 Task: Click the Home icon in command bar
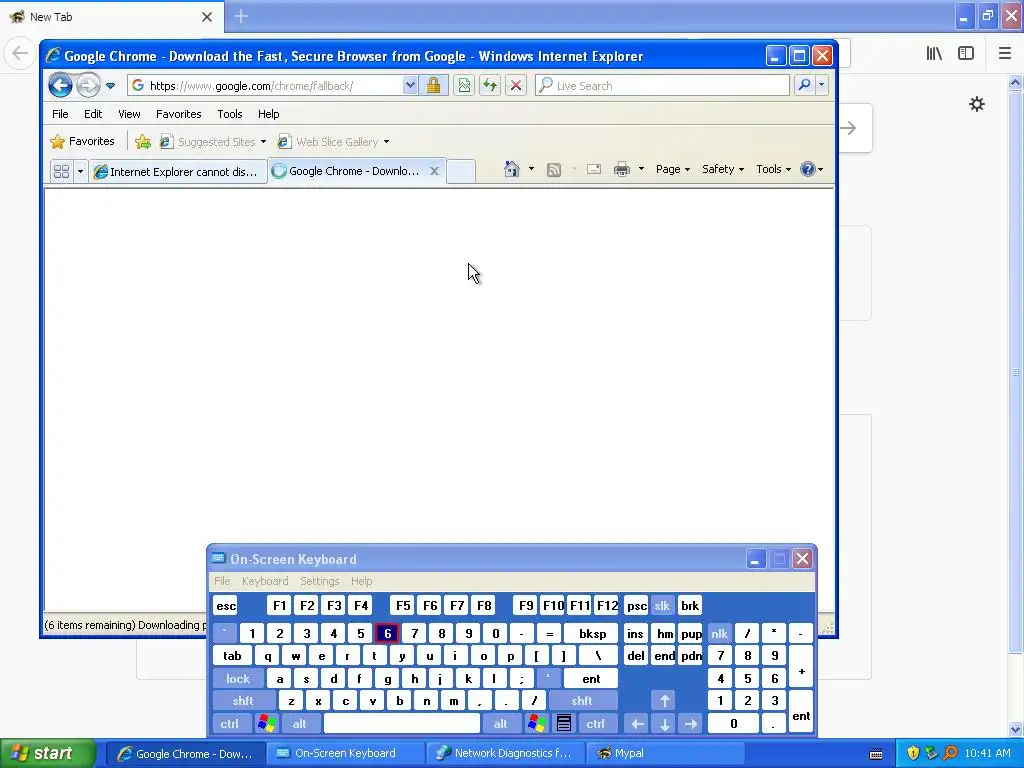pos(511,170)
